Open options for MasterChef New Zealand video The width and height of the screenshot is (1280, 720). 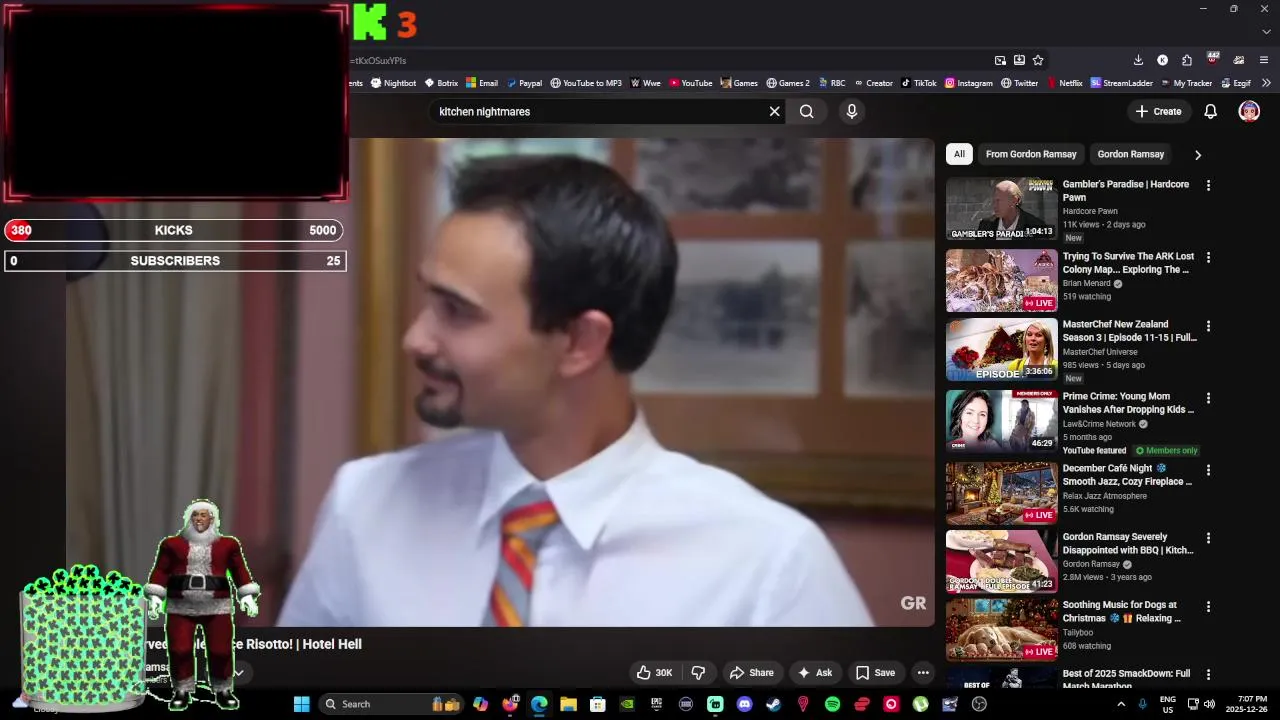(x=1208, y=326)
